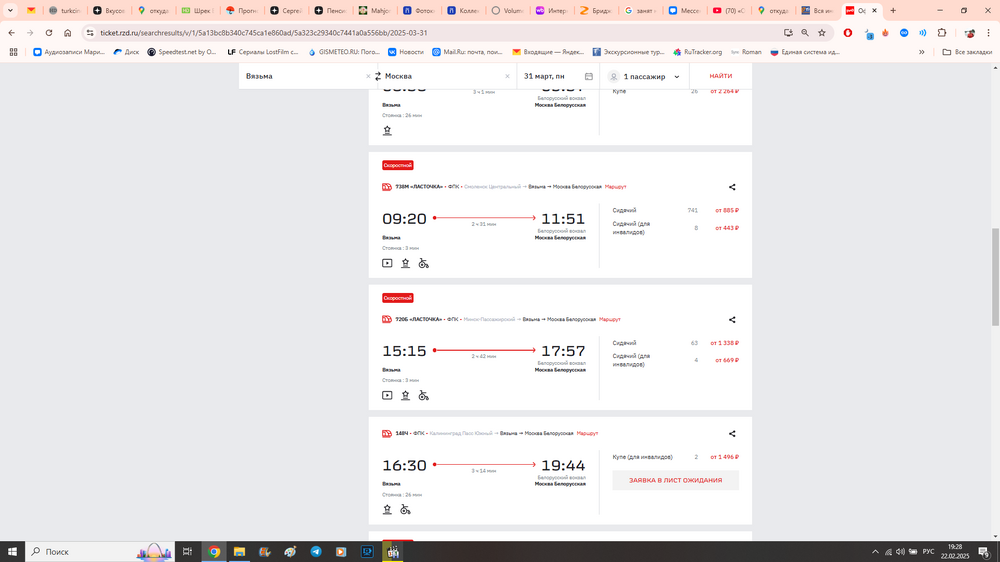Click wheelchair accessibility icon on 09:20 train
The height and width of the screenshot is (562, 1000).
423,264
